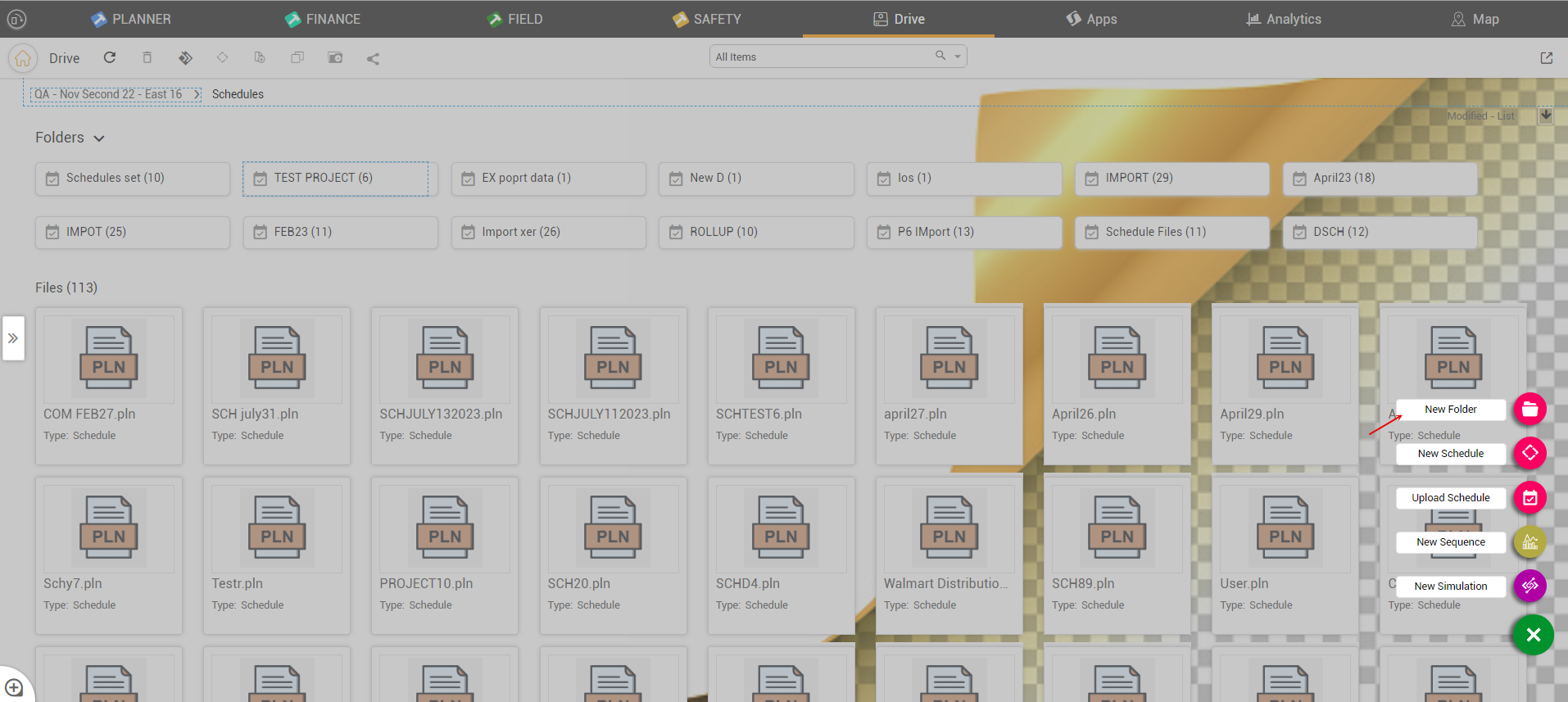Screen dimensions: 1568x702
Task: Select the PROJECT10.pln file name
Action: pos(426,583)
